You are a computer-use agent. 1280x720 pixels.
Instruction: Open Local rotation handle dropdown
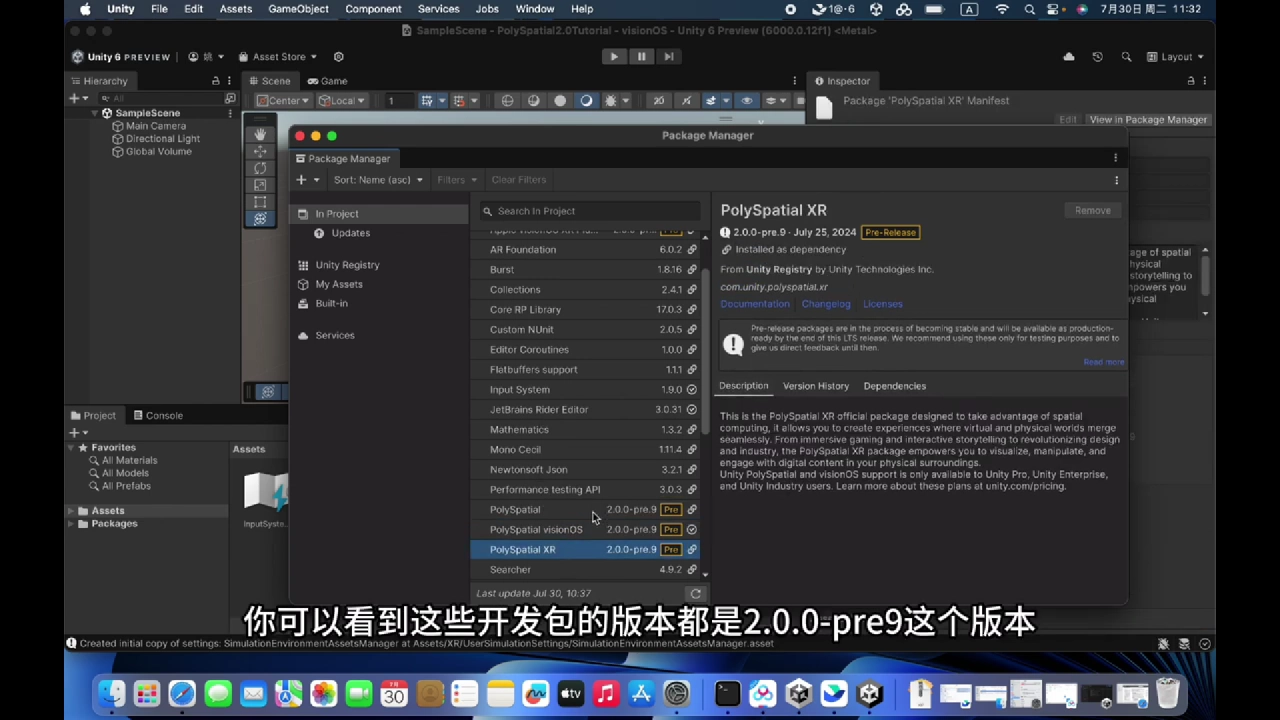[x=342, y=100]
